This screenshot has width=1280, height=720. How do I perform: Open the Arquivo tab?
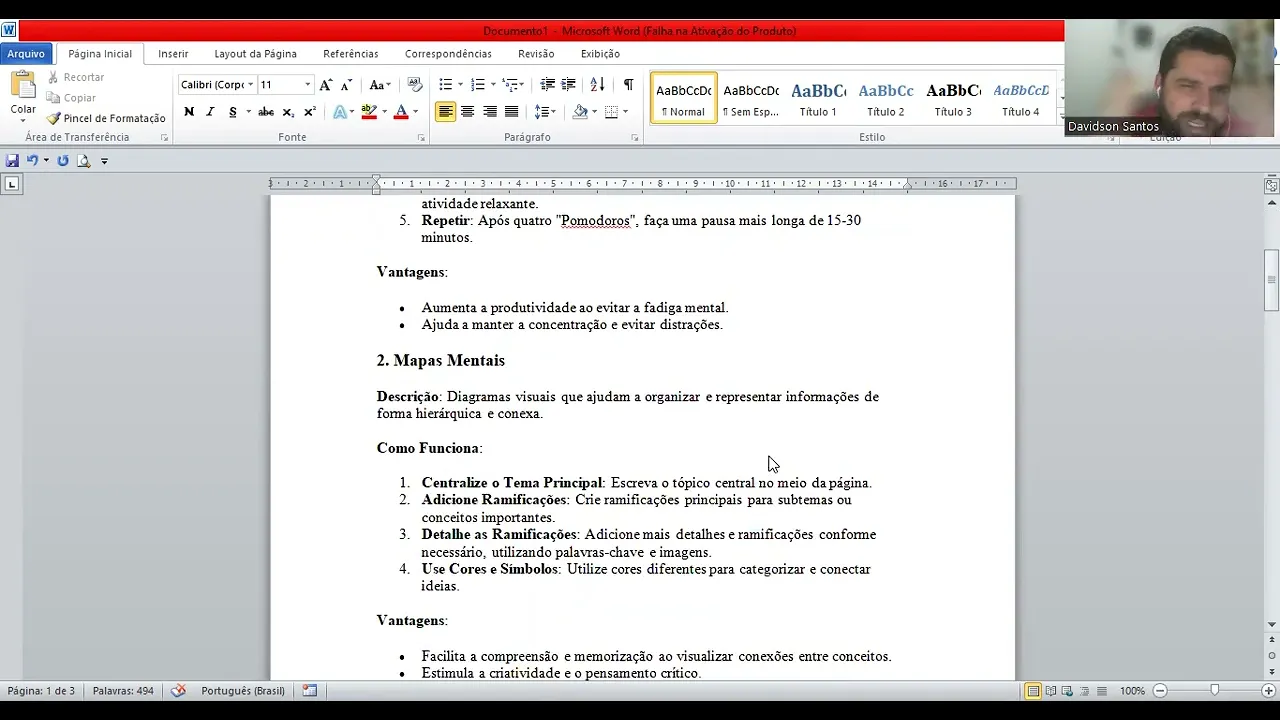27,54
